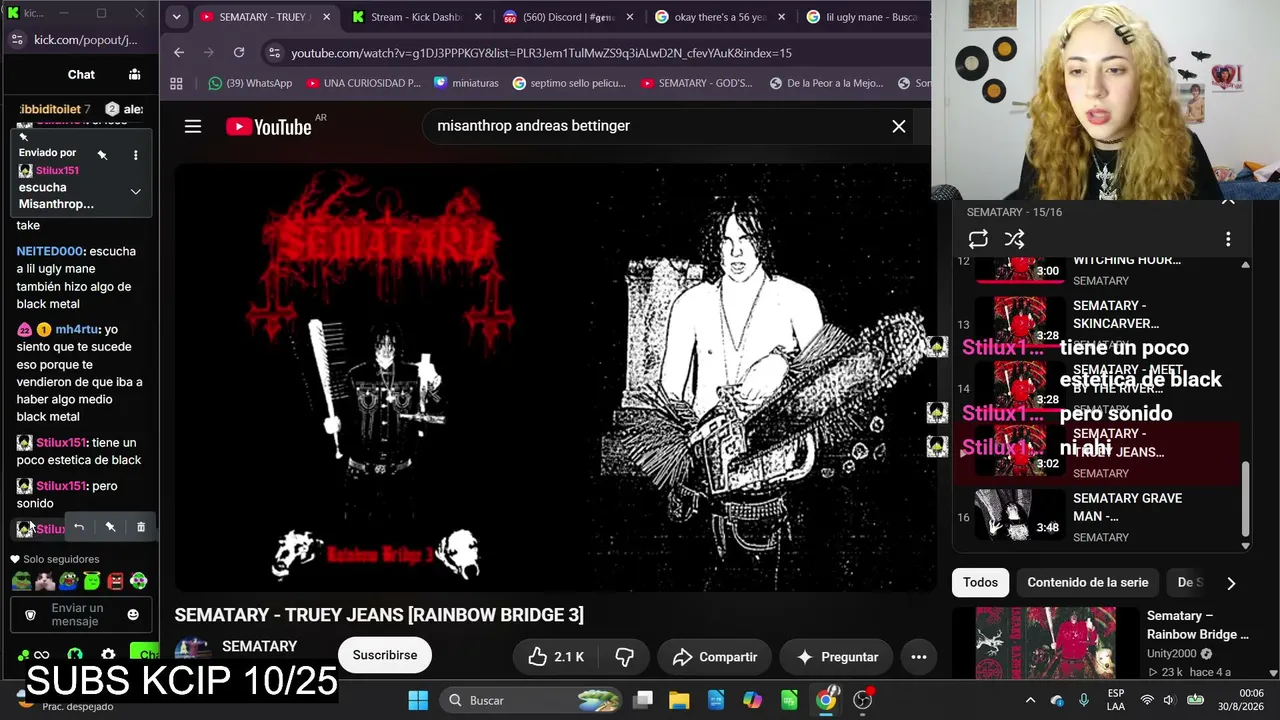Open the emoji picker in Kick chat

(x=133, y=615)
